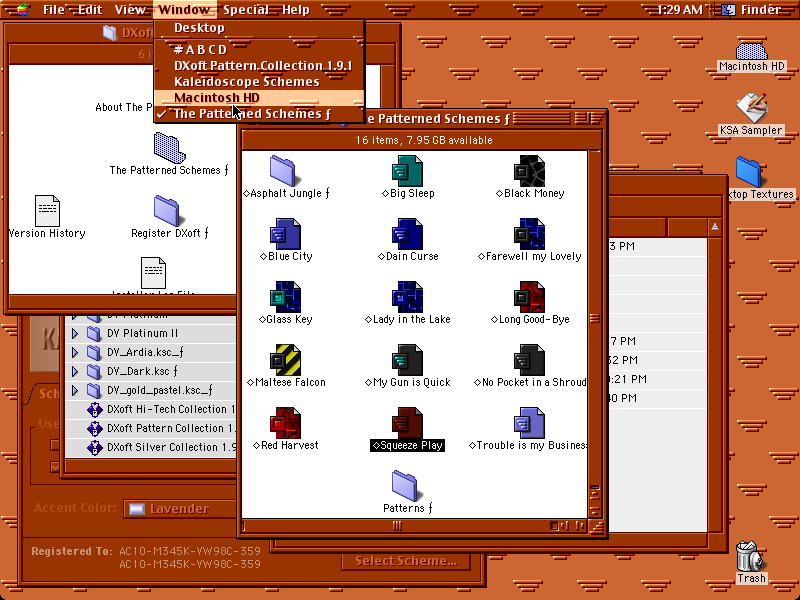Click the 16 items, 7.95 GB available header
This screenshot has height=600, width=800.
click(423, 140)
